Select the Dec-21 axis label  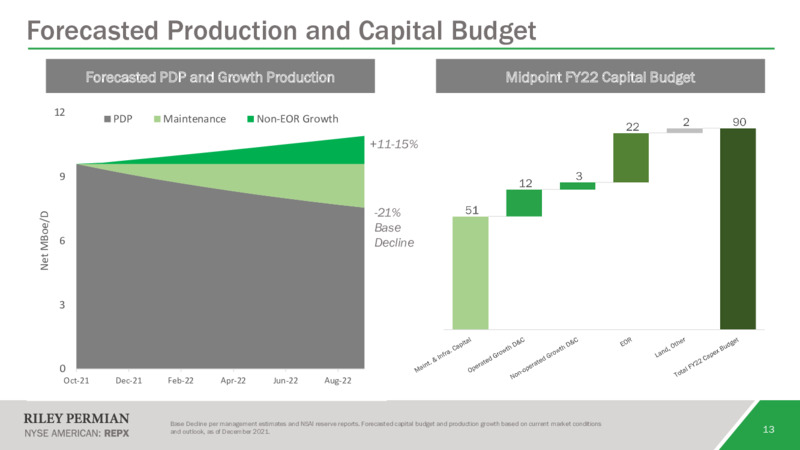coord(129,381)
